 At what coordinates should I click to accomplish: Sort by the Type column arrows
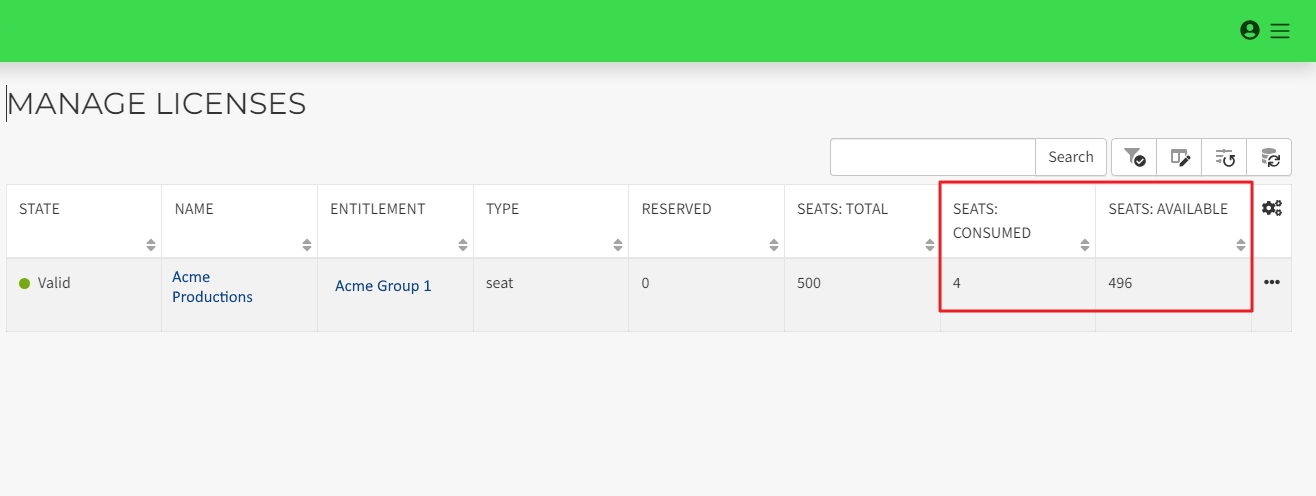[619, 245]
